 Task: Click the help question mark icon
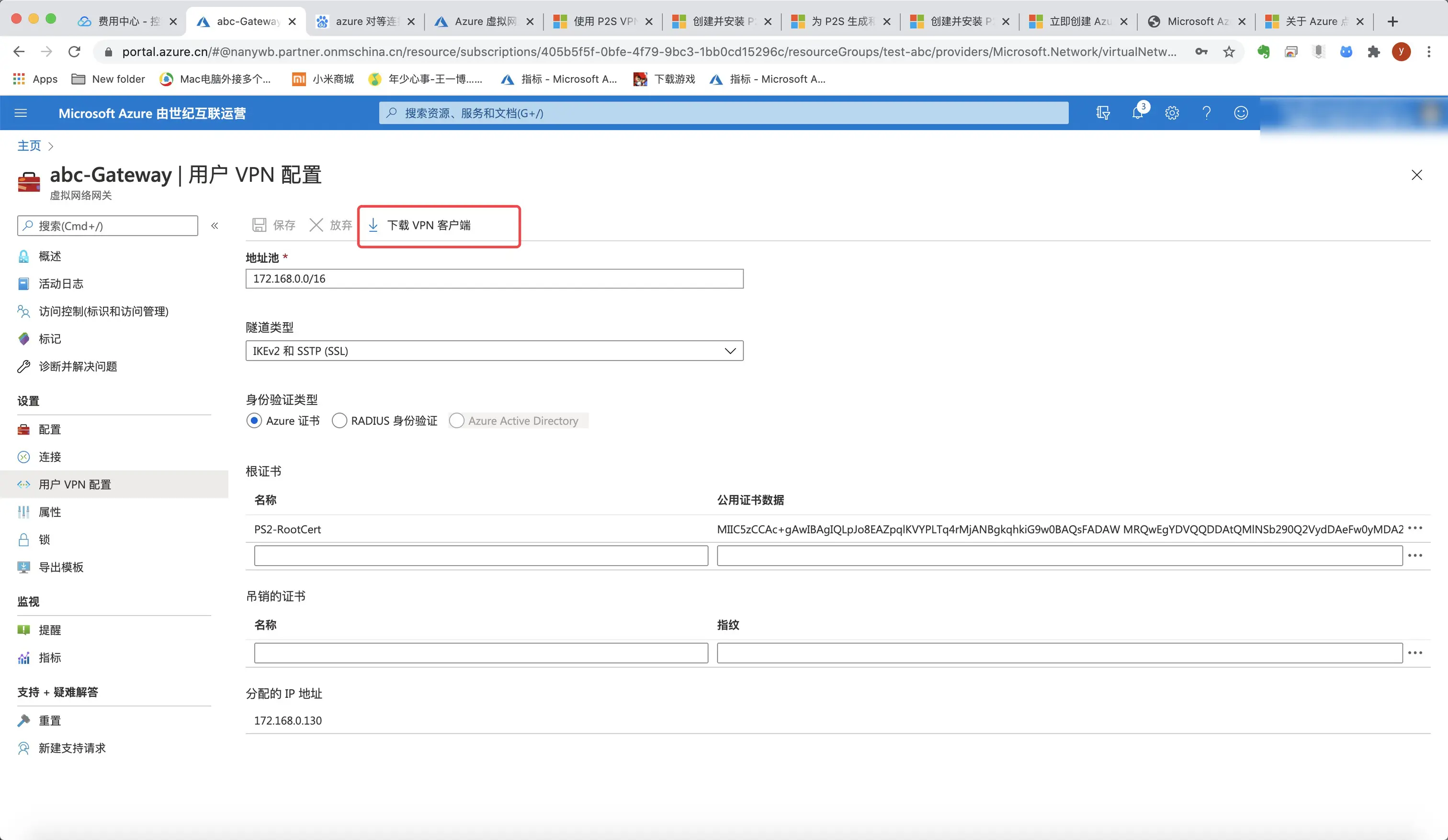pyautogui.click(x=1206, y=113)
